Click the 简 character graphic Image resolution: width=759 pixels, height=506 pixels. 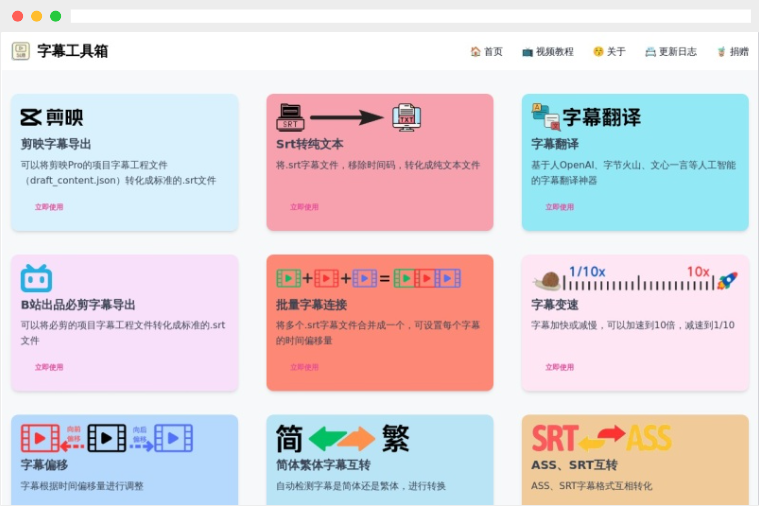pyautogui.click(x=289, y=439)
